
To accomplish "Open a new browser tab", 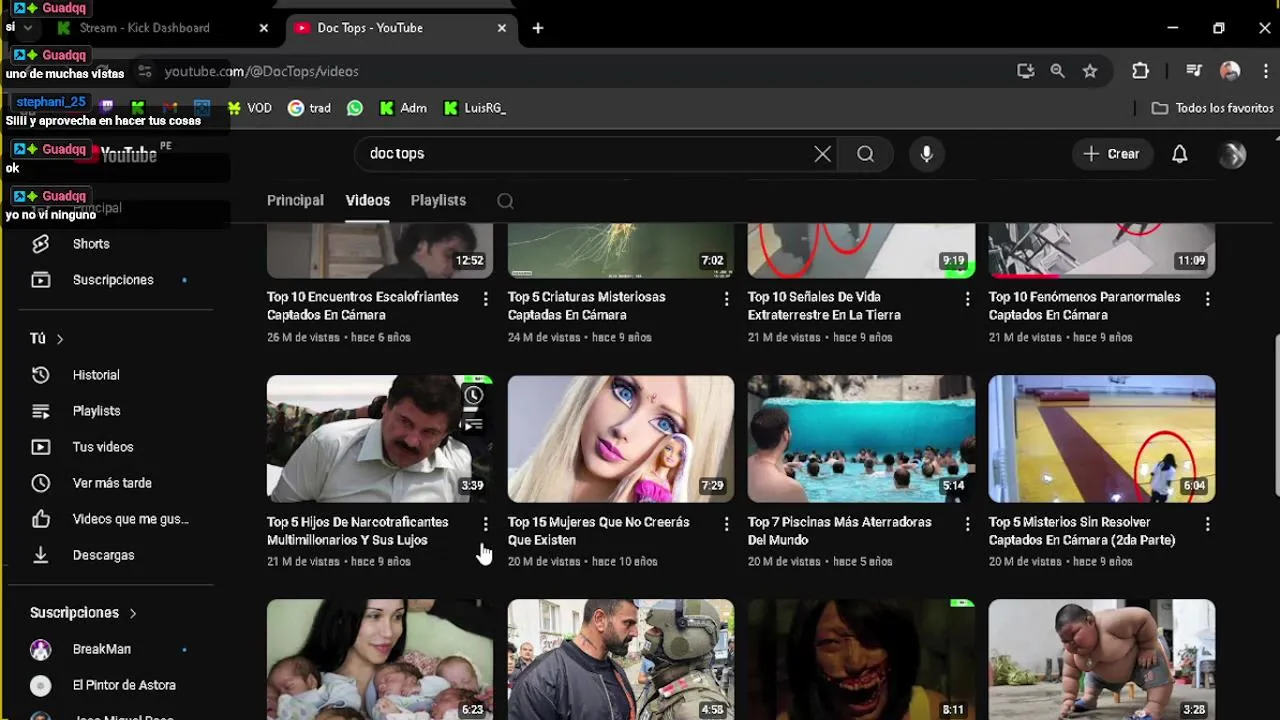I will [x=538, y=28].
